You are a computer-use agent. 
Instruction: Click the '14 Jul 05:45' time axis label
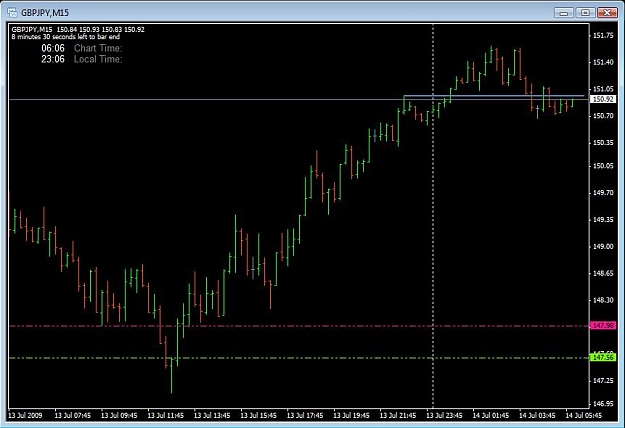(584, 415)
